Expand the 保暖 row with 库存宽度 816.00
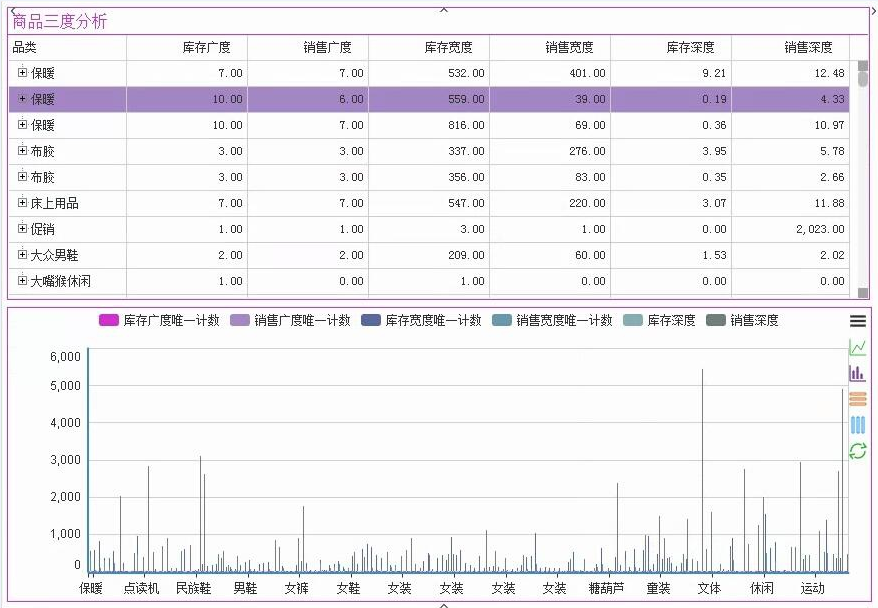 pos(22,124)
